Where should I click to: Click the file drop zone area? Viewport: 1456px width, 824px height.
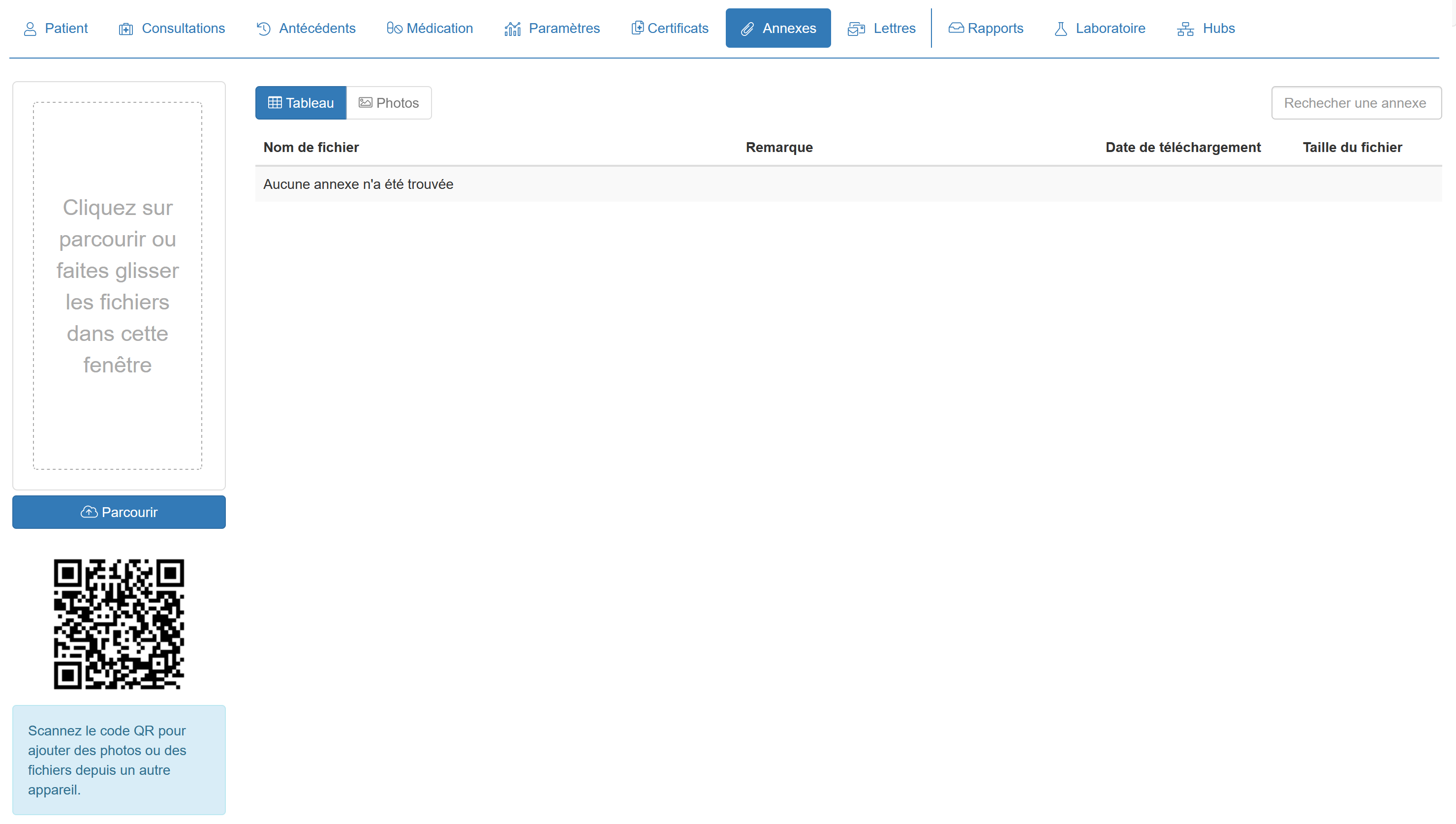[x=118, y=286]
